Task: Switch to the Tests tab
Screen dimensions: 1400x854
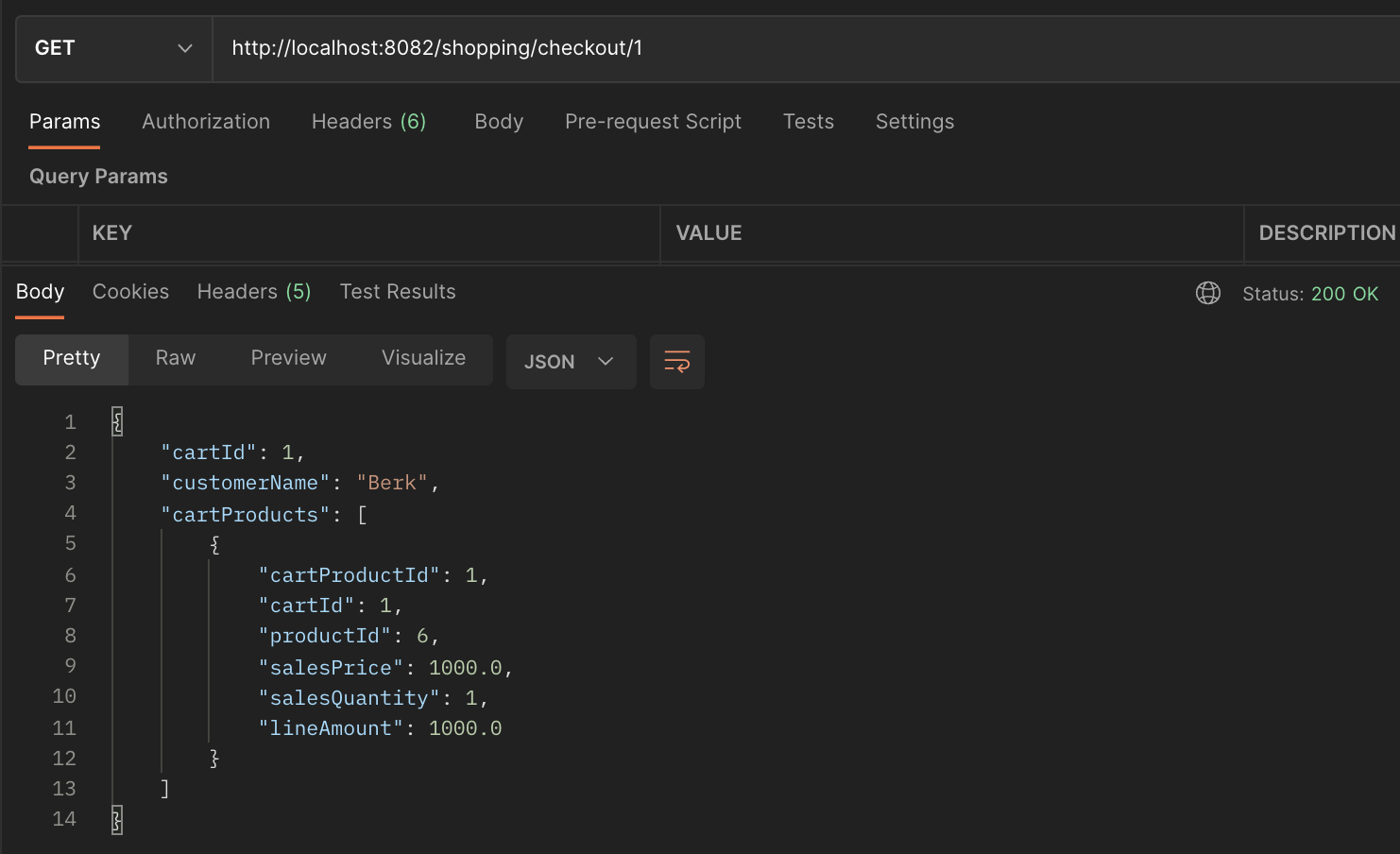Action: (808, 121)
